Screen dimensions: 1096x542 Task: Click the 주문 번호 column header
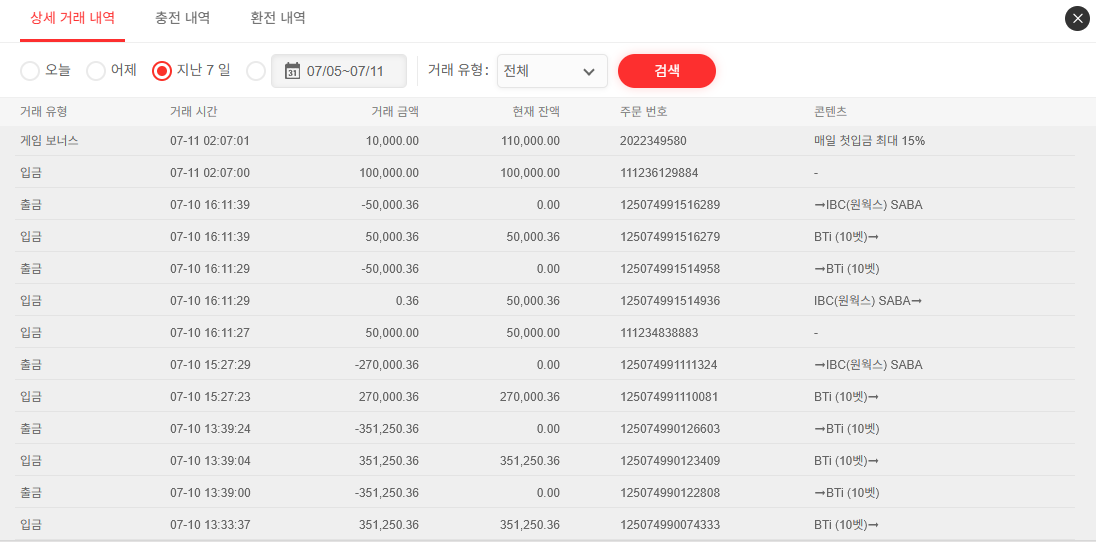pyautogui.click(x=643, y=111)
